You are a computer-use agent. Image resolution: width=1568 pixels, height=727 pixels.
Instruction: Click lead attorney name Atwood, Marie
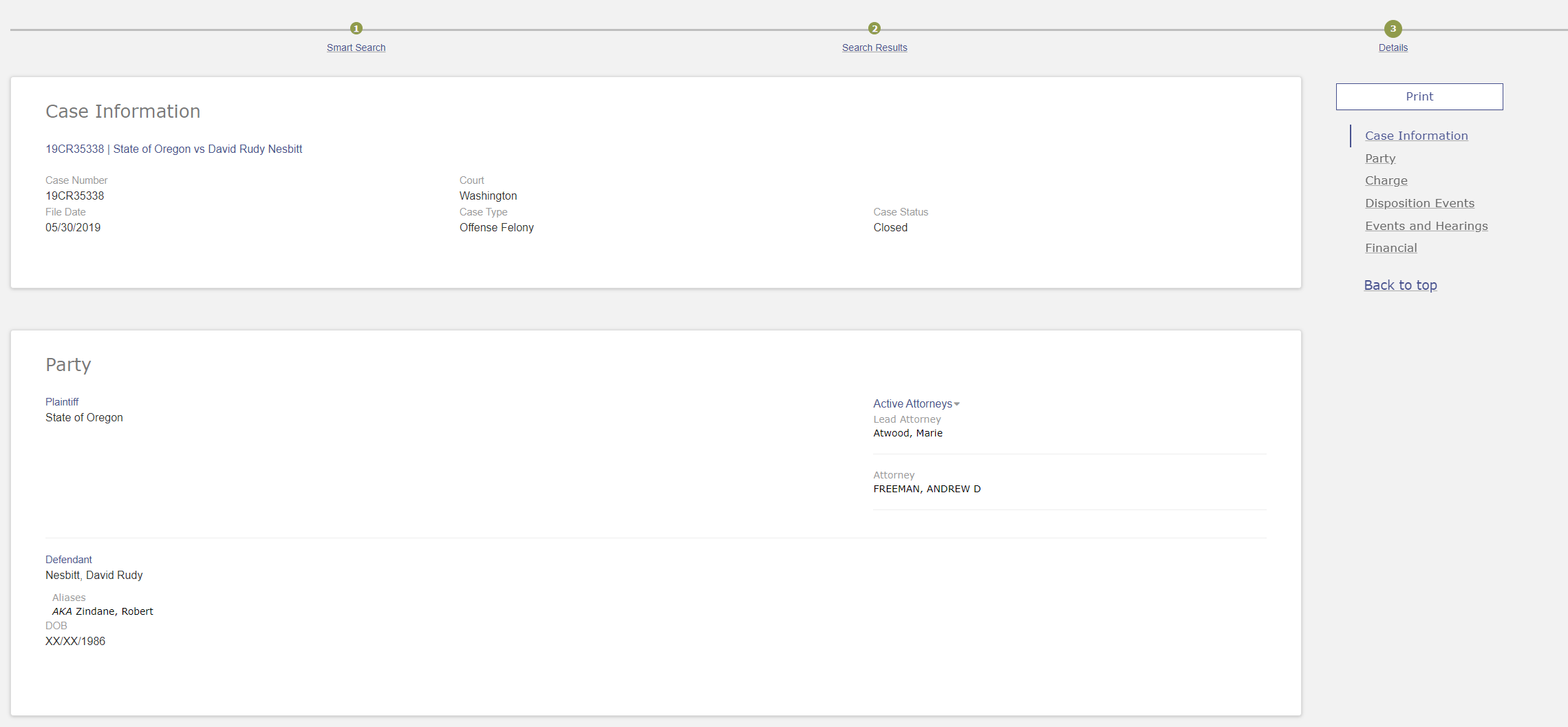tap(907, 433)
